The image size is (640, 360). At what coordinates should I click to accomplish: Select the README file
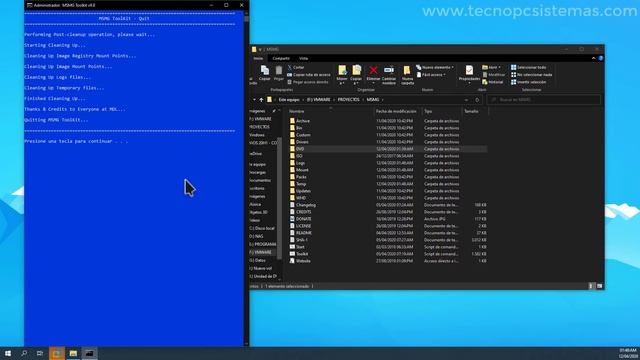[x=304, y=233]
